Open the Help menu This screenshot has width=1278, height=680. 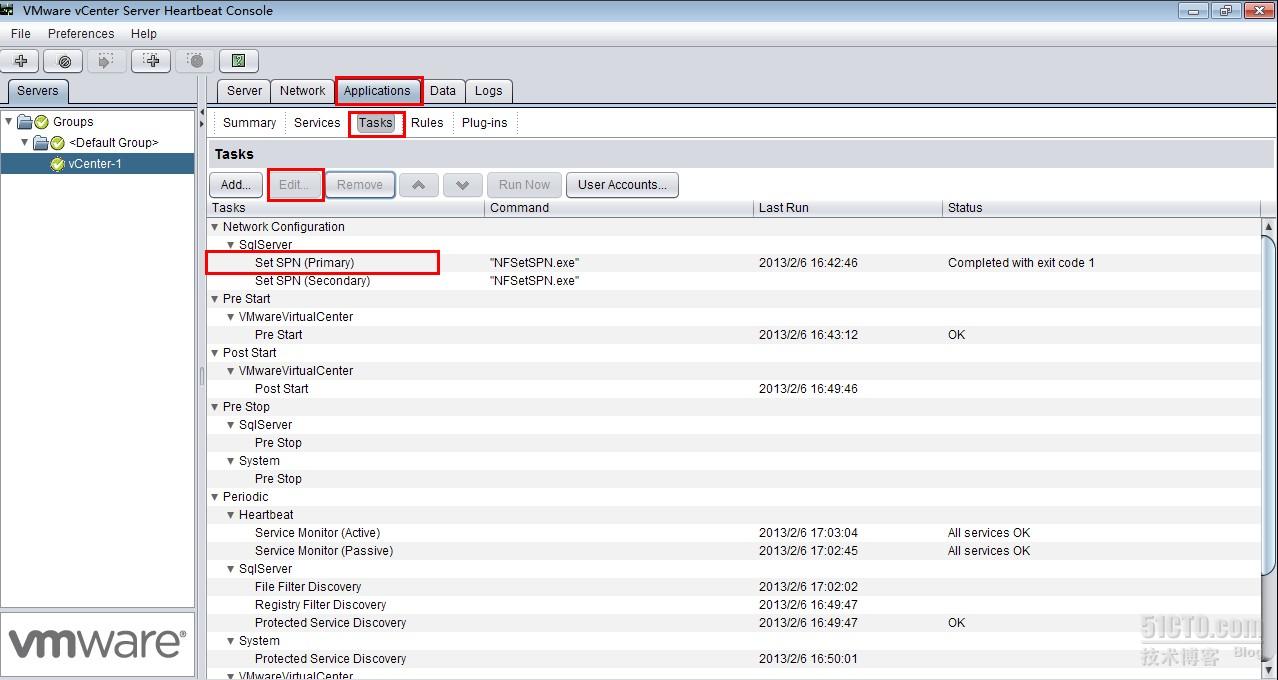(144, 34)
